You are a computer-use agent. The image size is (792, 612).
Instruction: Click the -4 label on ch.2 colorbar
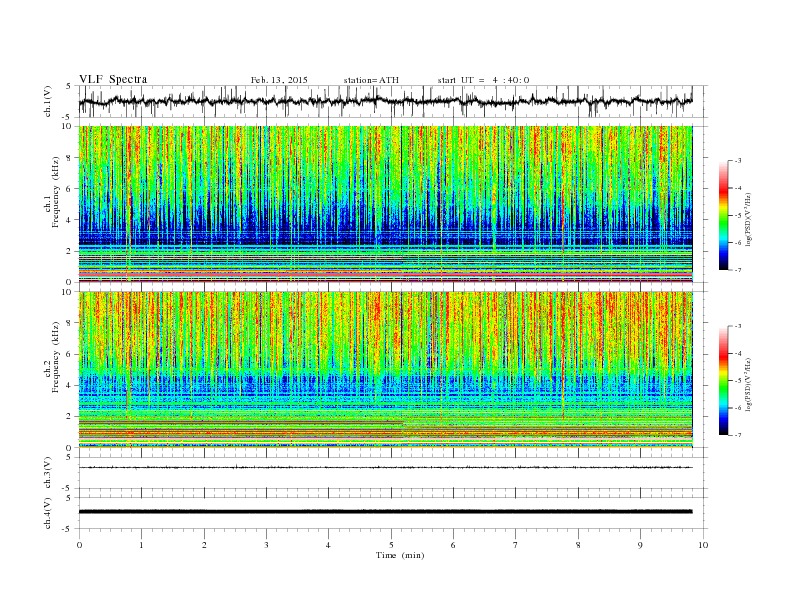tap(738, 353)
